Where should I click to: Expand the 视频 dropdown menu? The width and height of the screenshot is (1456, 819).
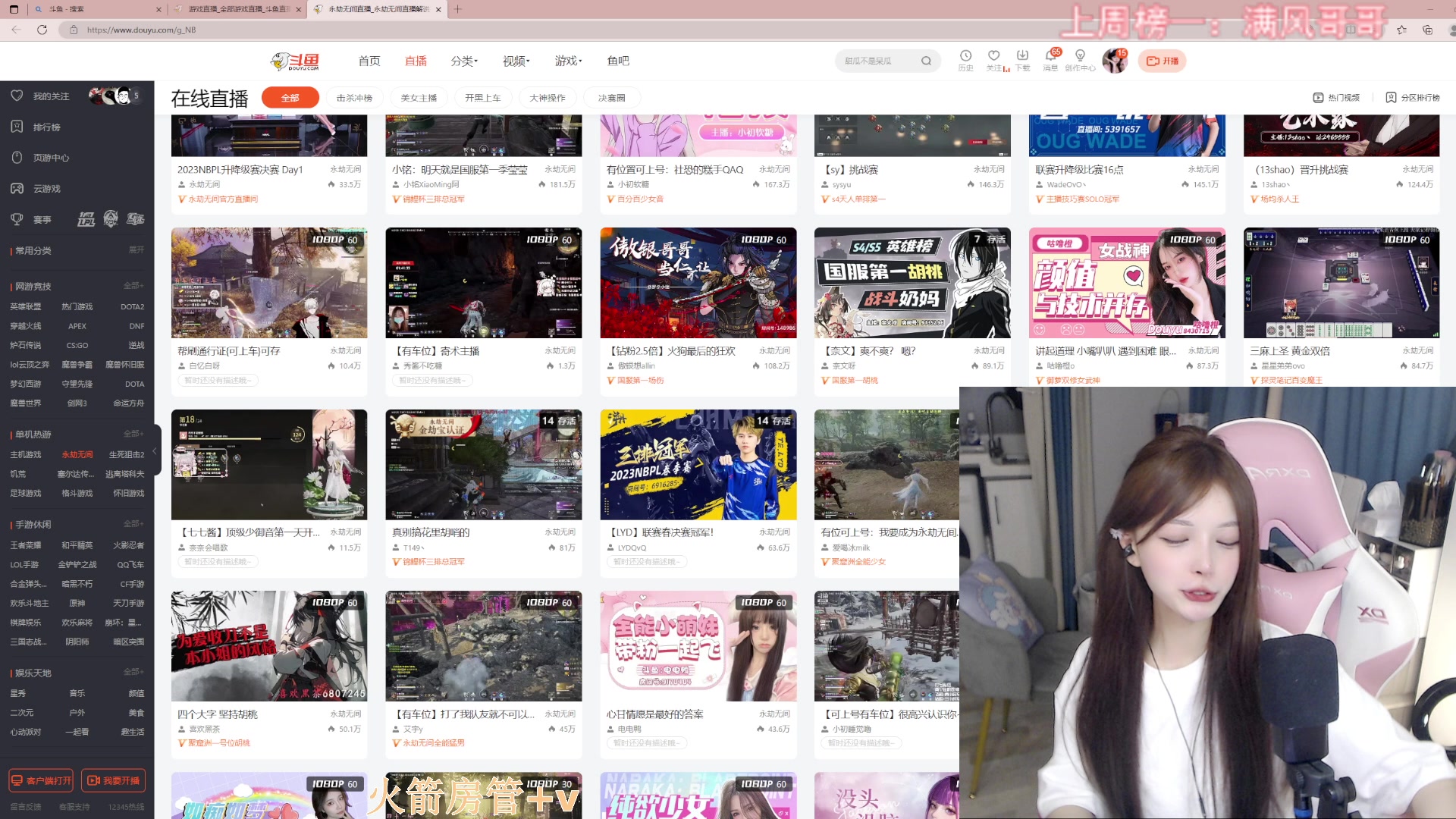tap(516, 61)
